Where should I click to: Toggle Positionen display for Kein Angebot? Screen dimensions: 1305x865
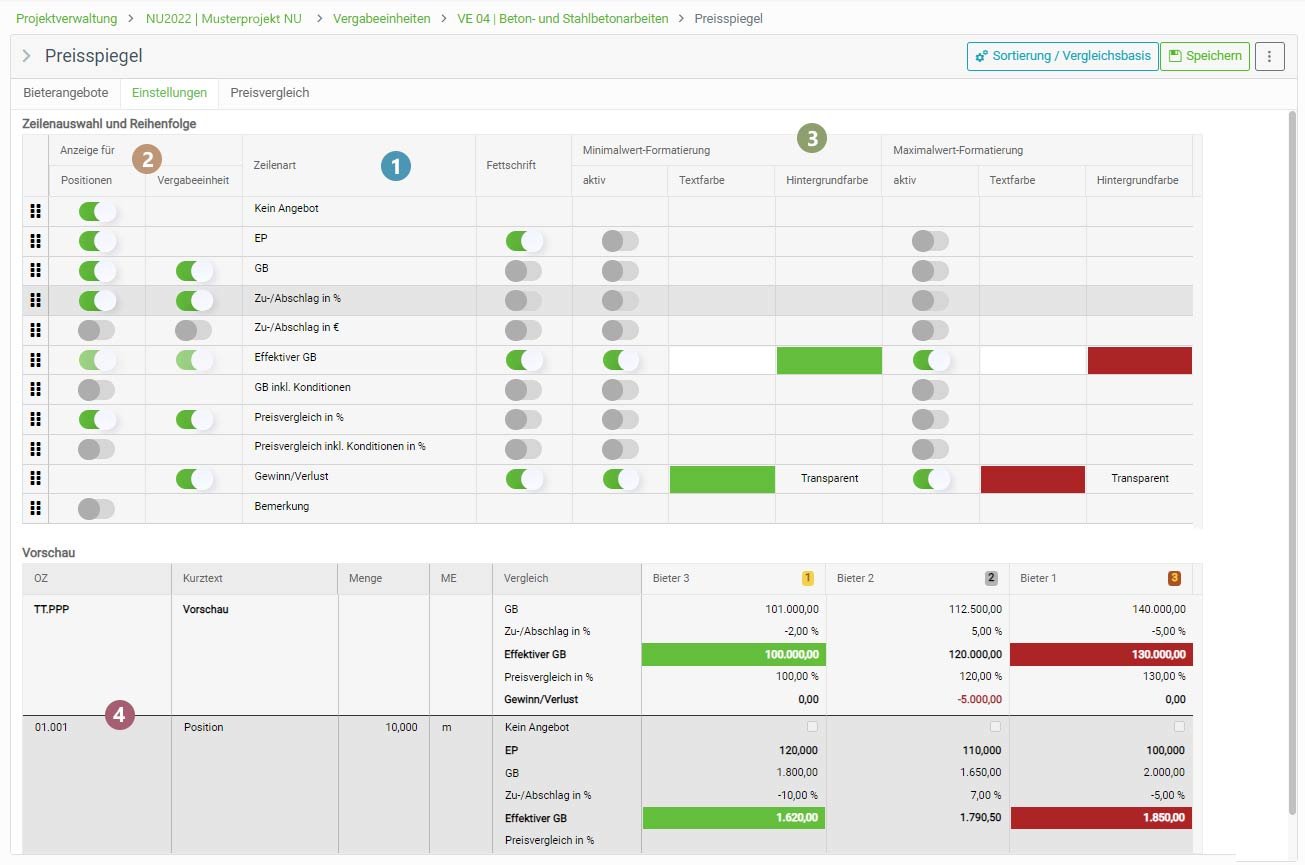97,211
